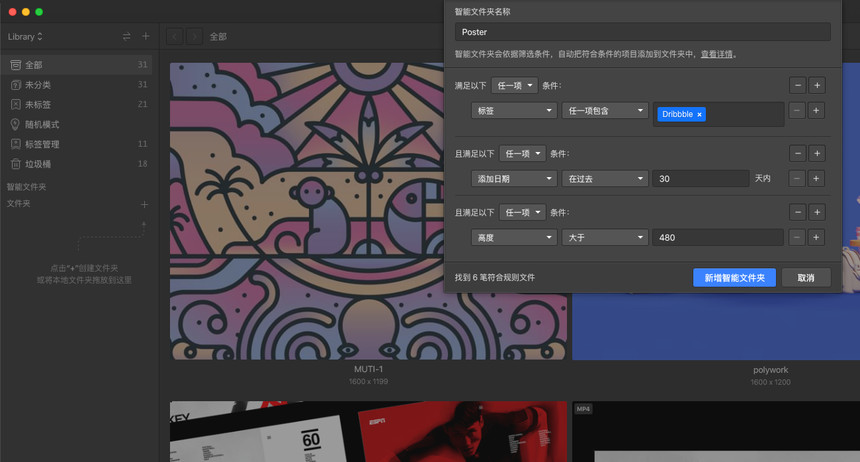Click the 标签管理 tag icon
The height and width of the screenshot is (462, 860).
(16, 144)
